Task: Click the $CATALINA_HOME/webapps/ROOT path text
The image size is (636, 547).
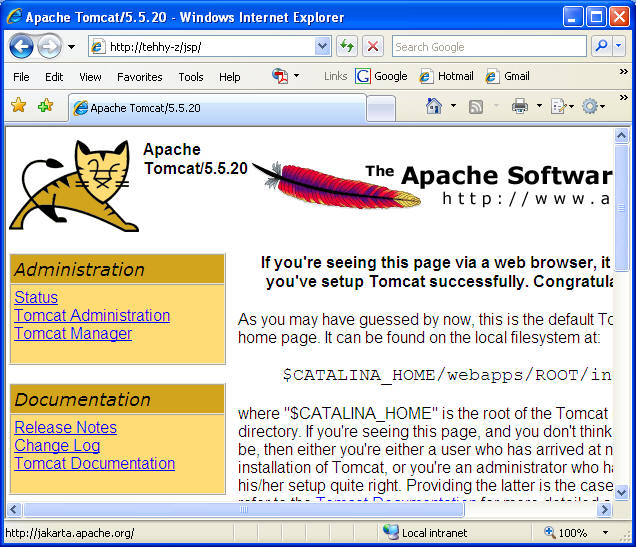Action: 447,375
